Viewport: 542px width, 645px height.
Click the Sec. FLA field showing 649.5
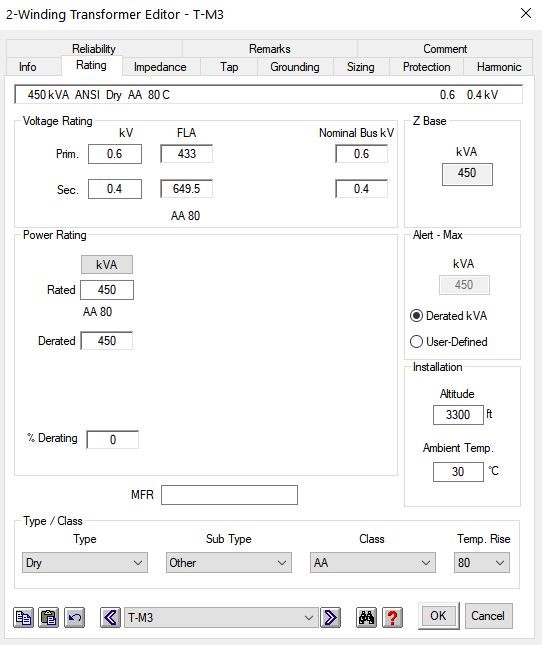(x=187, y=189)
